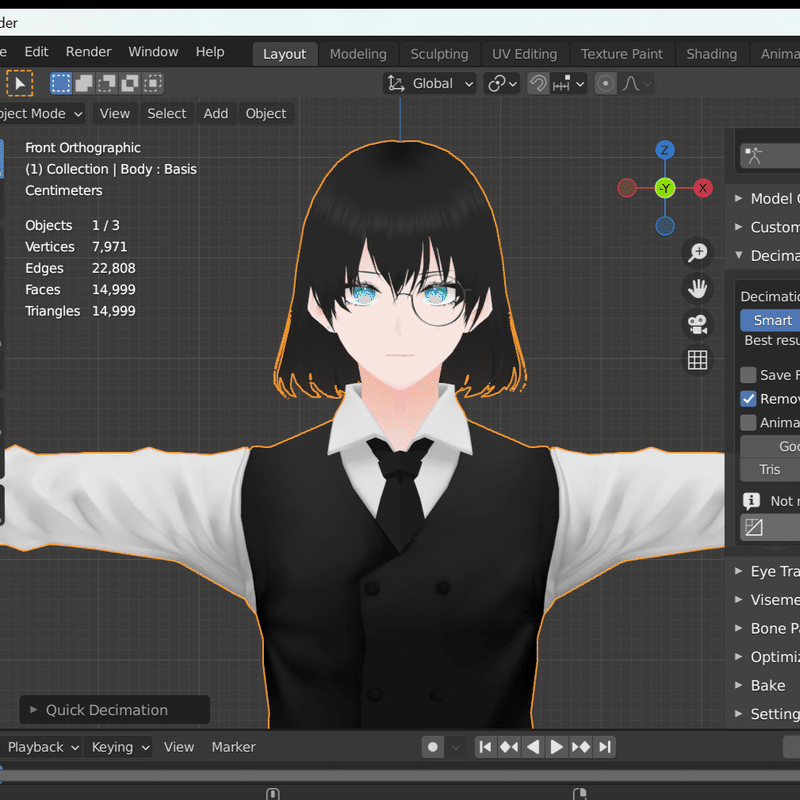Switch to camera view using camera icon
800x800 pixels.
point(697,324)
